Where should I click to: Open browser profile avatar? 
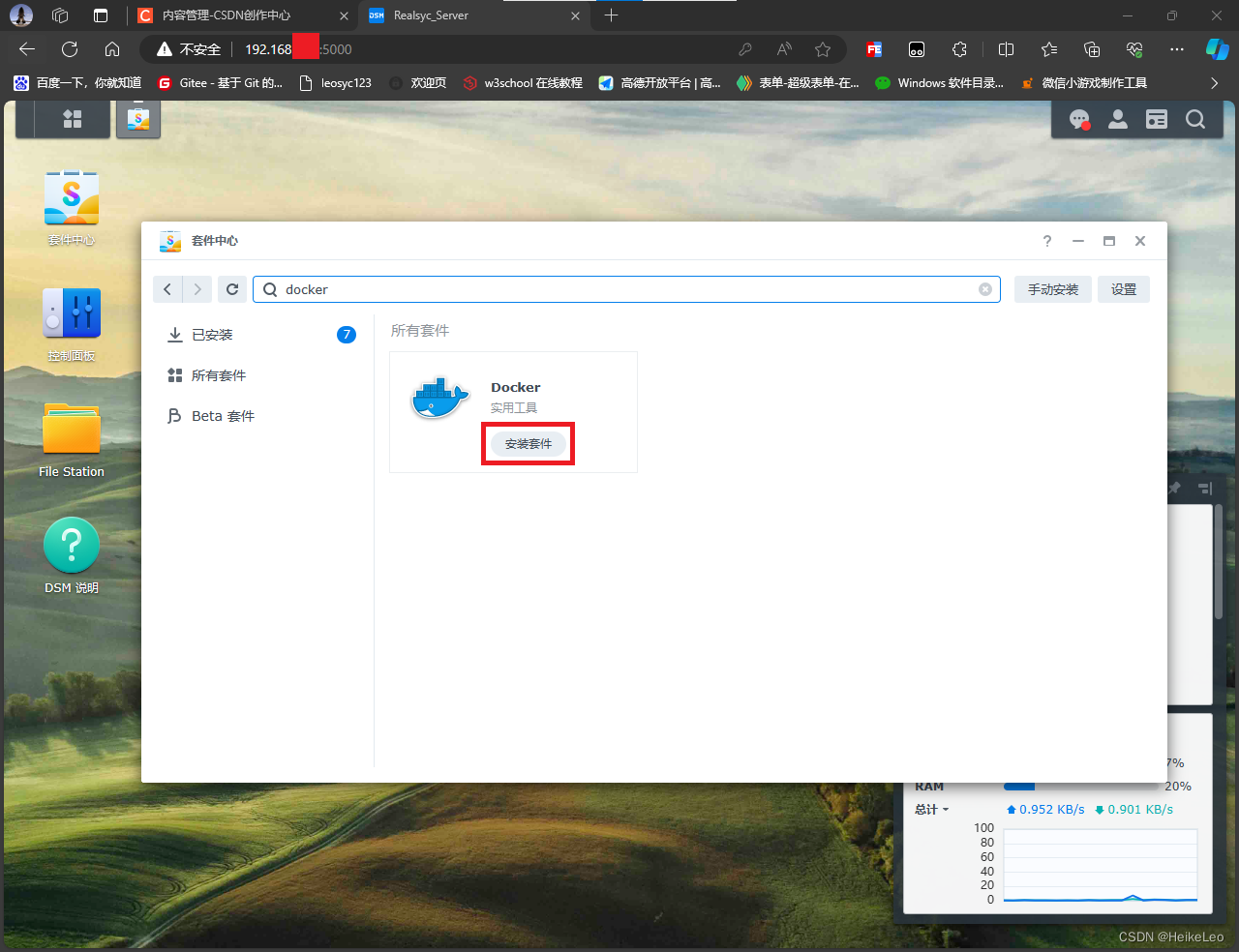[x=20, y=15]
